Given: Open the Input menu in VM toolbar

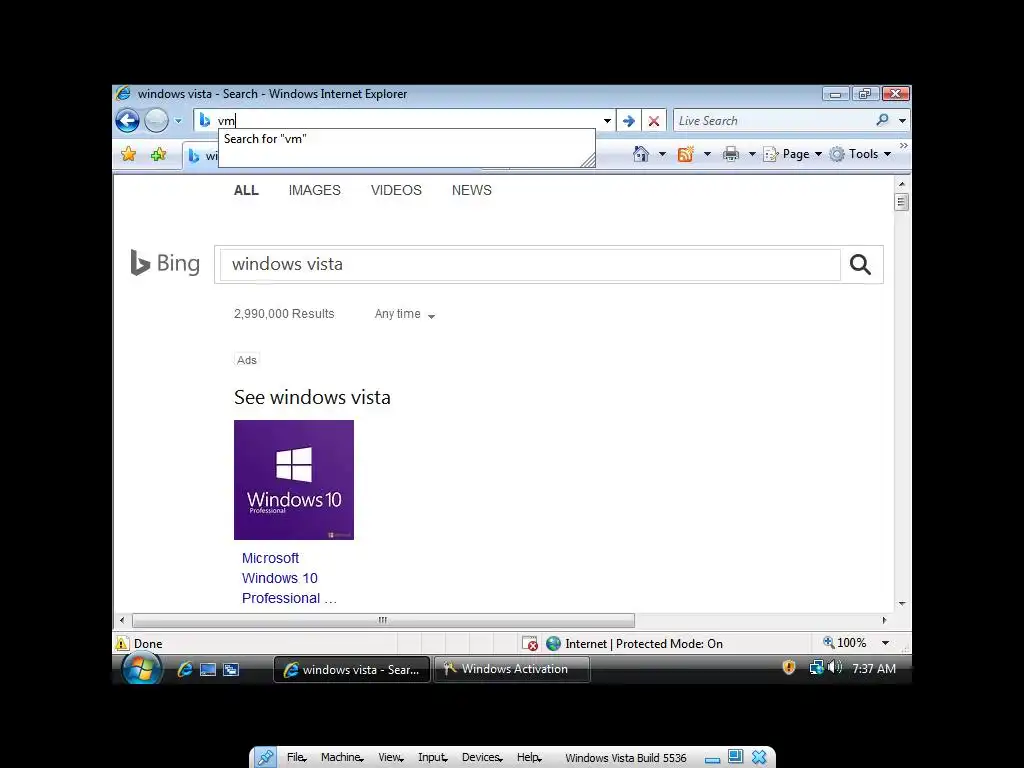Looking at the screenshot, I should [432, 758].
